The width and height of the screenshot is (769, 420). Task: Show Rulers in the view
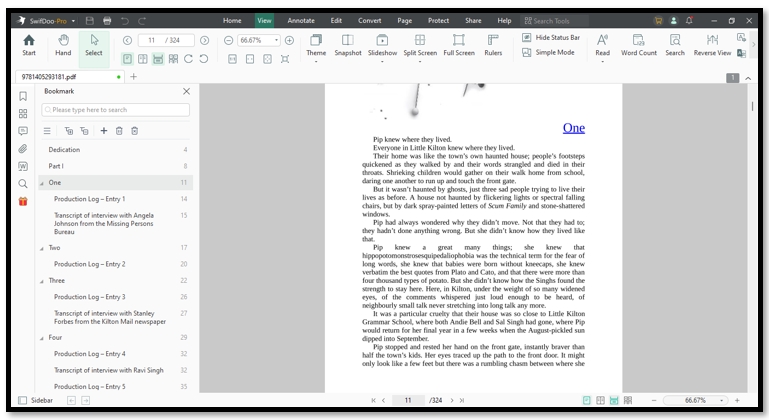(x=493, y=45)
